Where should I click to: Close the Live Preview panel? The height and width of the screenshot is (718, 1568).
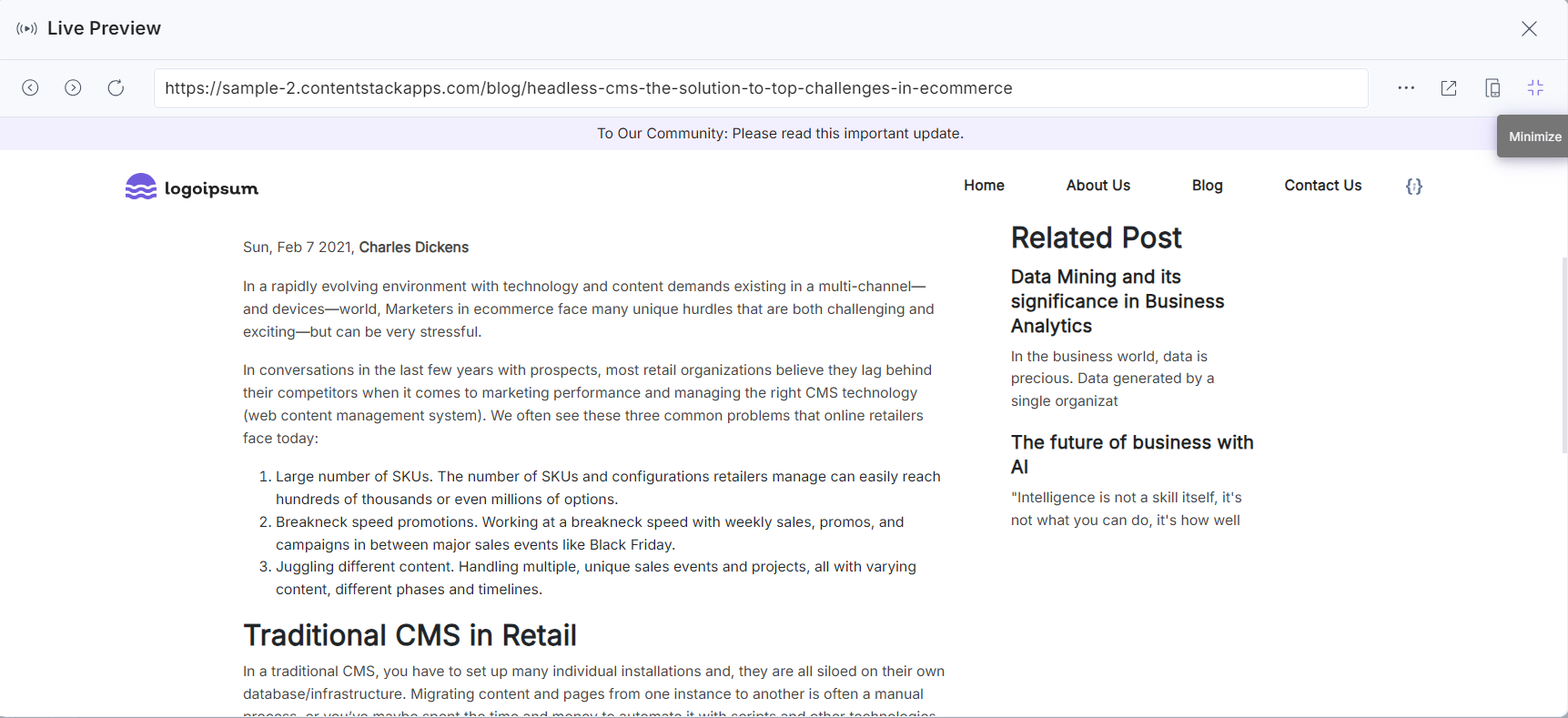[1529, 28]
